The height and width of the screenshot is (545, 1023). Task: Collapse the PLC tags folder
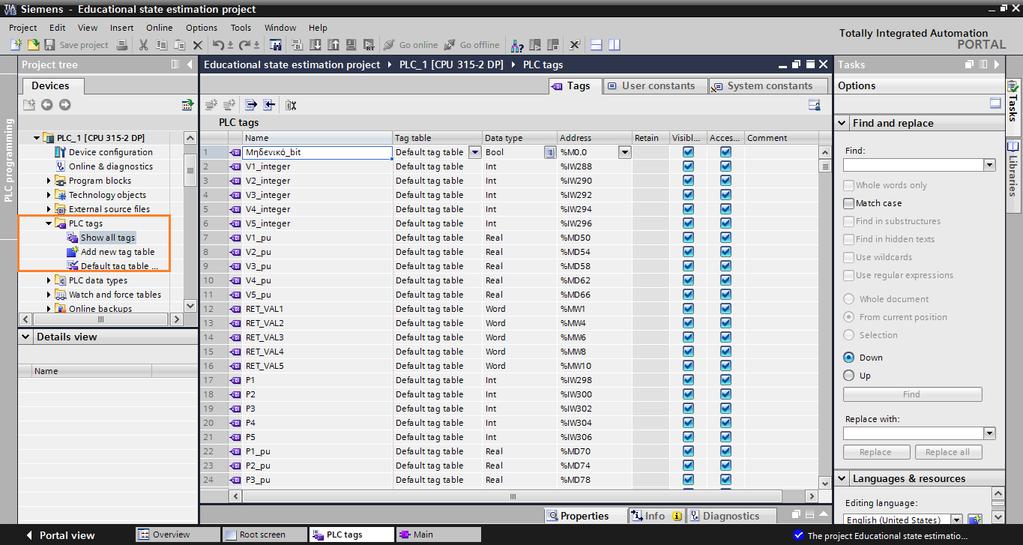pyautogui.click(x=48, y=223)
